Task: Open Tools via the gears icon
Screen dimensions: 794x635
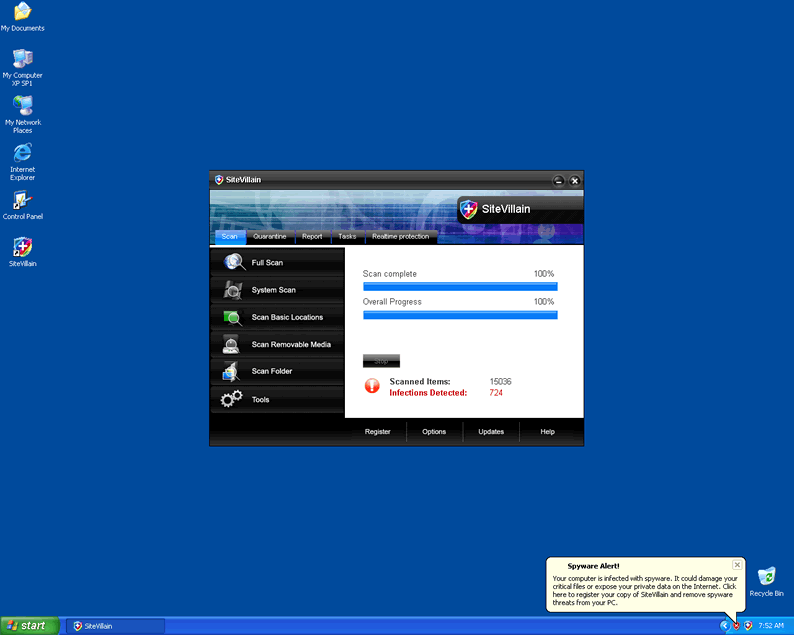Action: (232, 399)
